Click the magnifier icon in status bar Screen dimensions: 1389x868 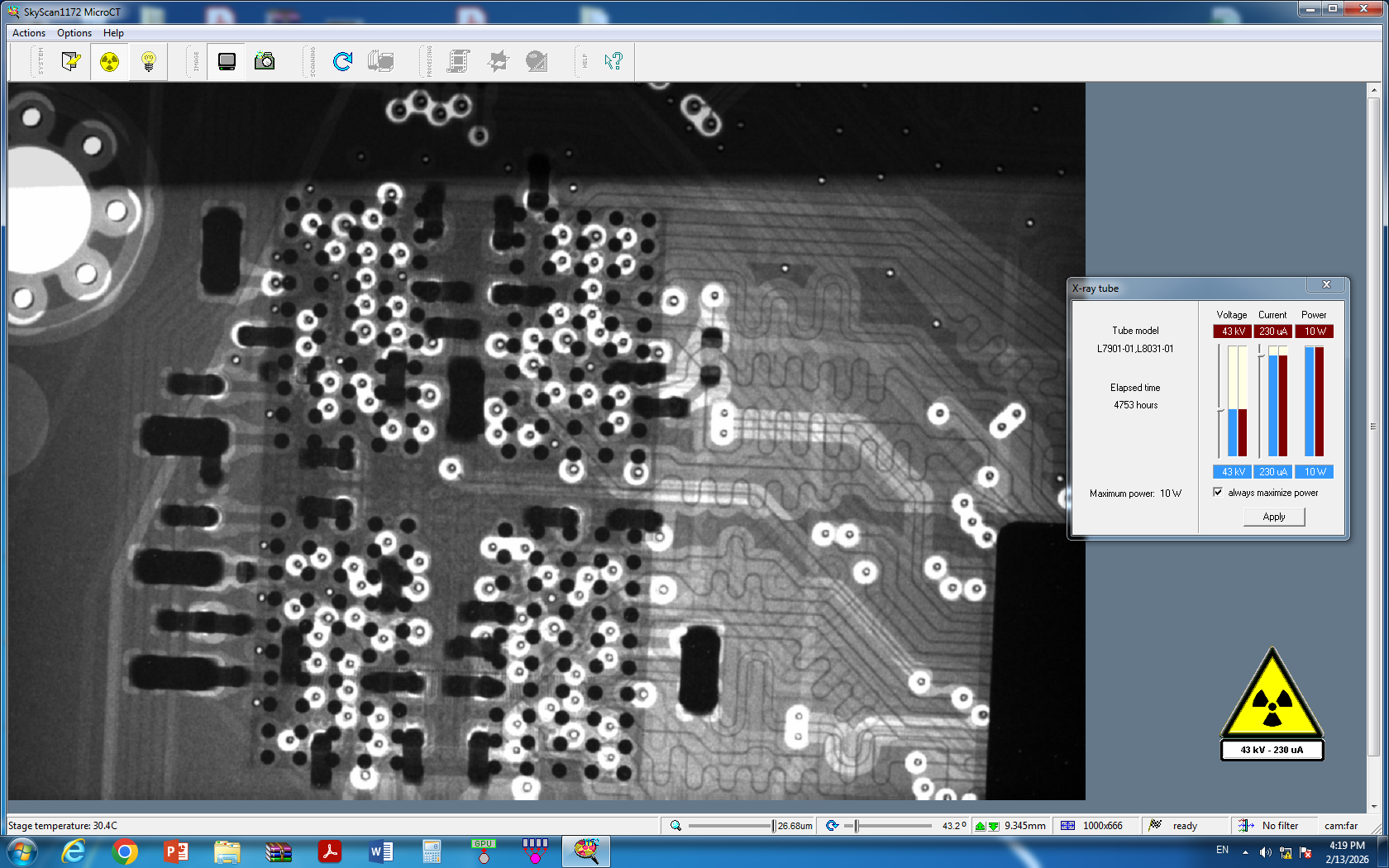[675, 825]
